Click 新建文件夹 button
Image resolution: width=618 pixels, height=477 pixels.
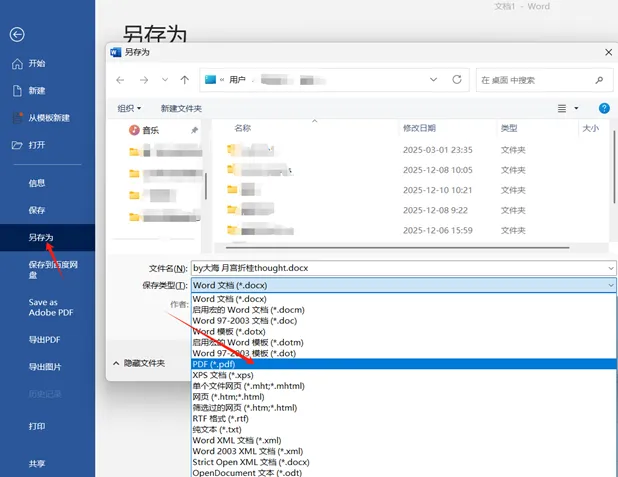181,108
